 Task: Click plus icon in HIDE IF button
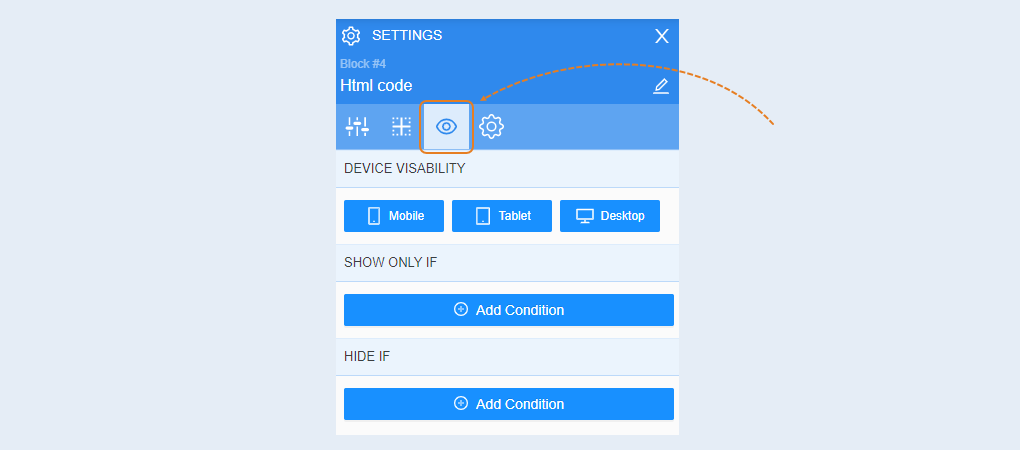click(x=461, y=403)
